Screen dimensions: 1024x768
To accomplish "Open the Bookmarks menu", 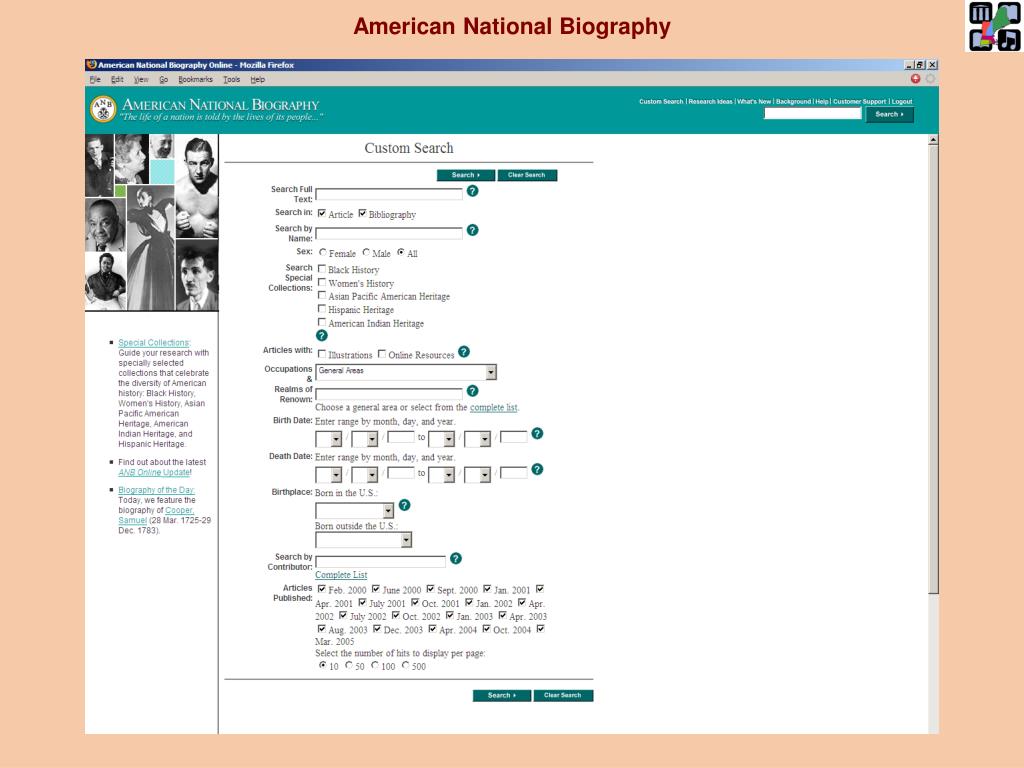I will pos(195,80).
